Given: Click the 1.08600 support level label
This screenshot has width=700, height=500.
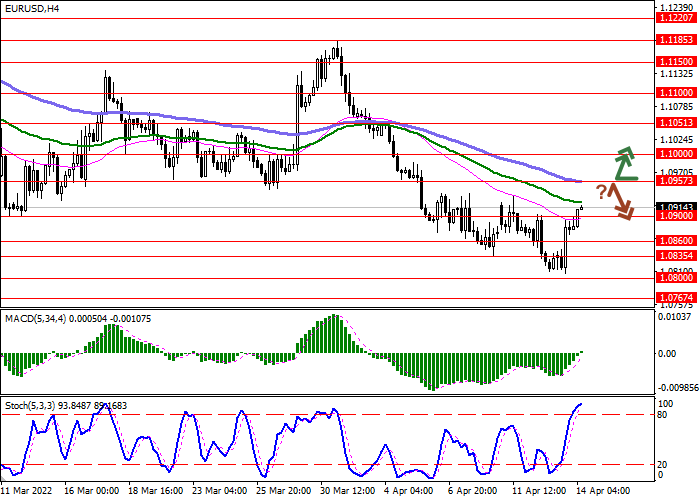Looking at the screenshot, I should 678,241.
